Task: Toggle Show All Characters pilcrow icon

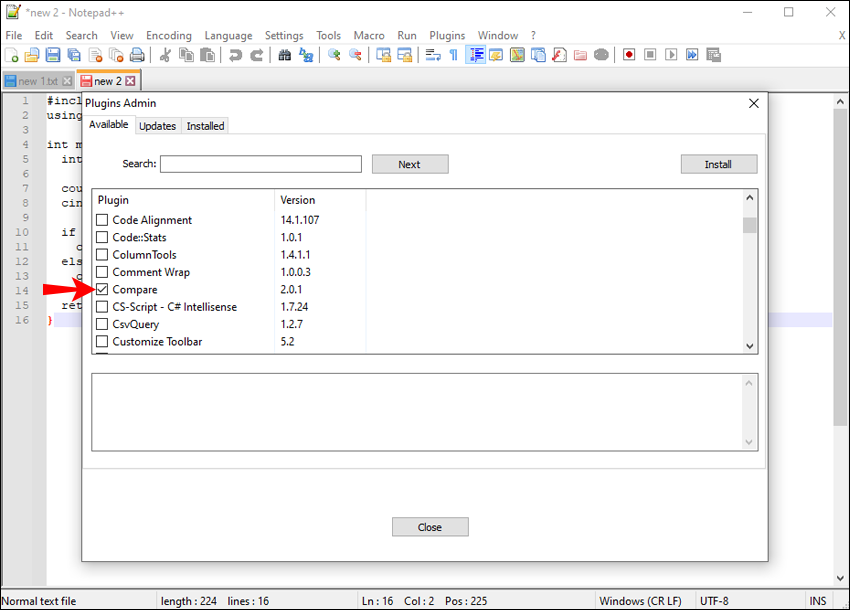Action: [x=454, y=55]
